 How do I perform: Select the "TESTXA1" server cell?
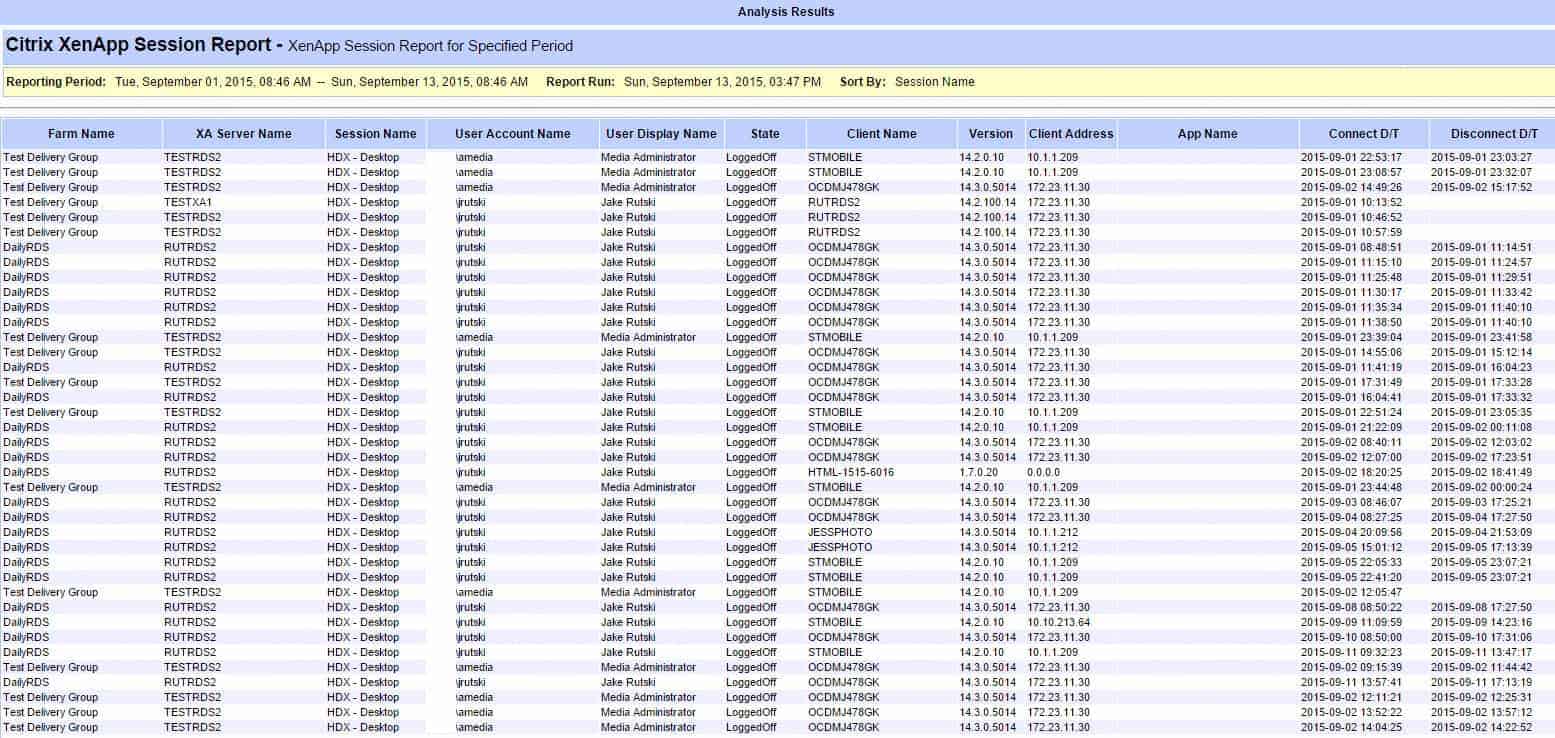pyautogui.click(x=188, y=202)
